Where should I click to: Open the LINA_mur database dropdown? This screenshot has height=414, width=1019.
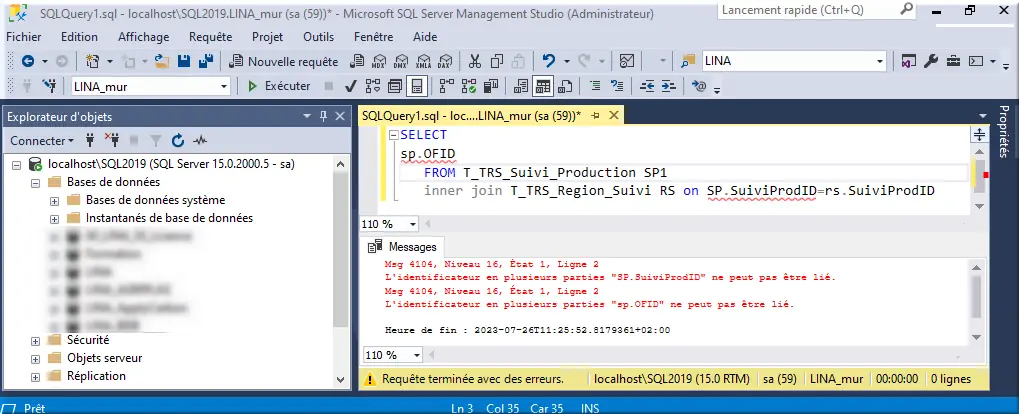[x=224, y=86]
